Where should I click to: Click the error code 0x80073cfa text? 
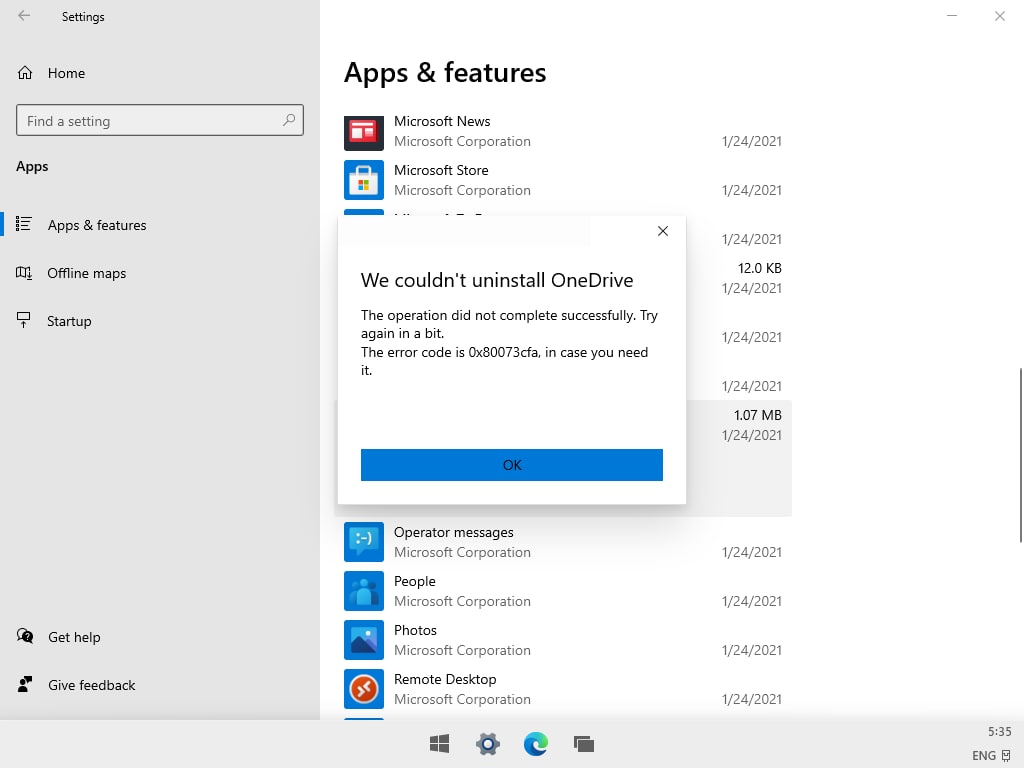504,352
